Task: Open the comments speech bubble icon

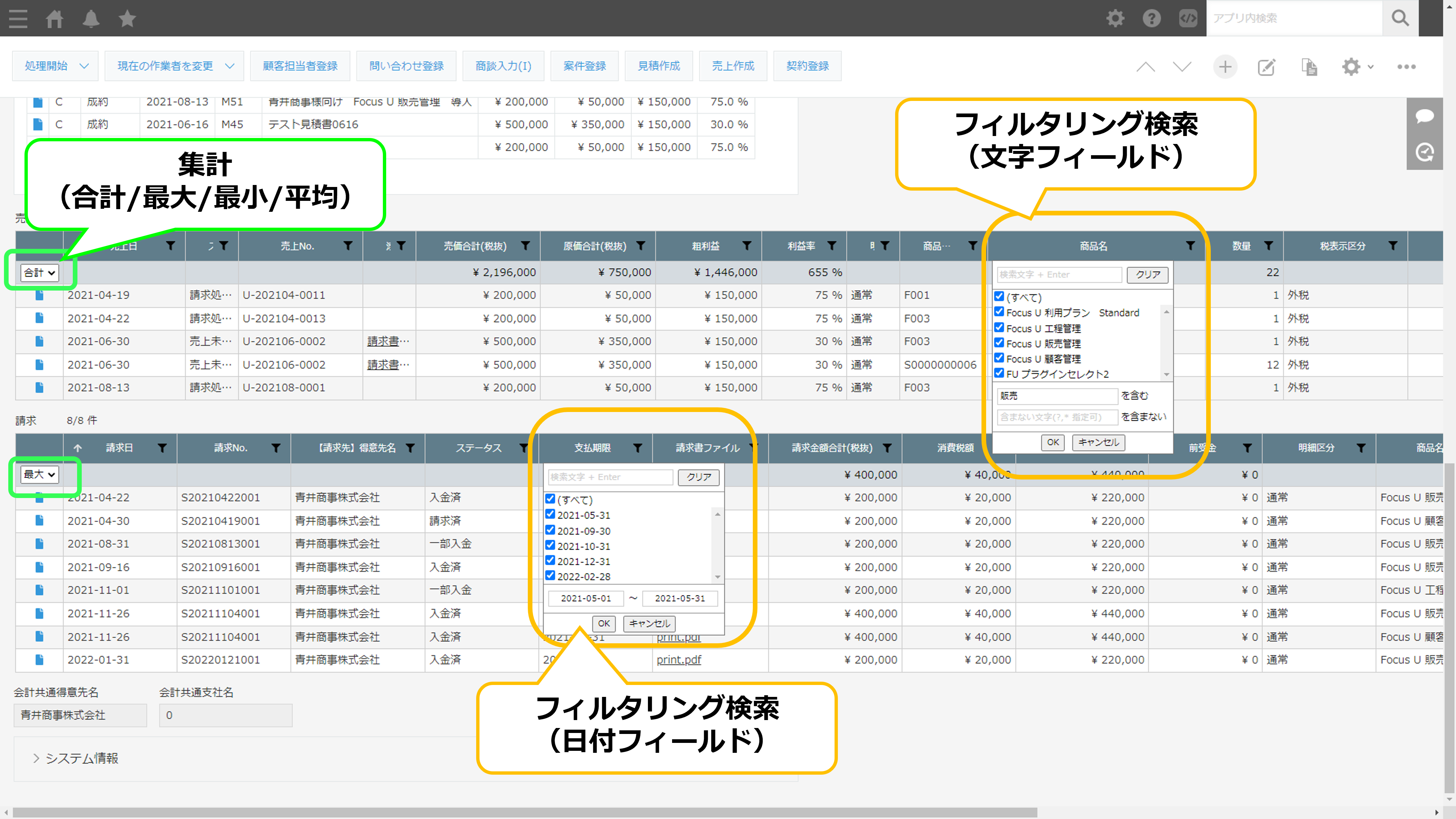Action: [x=1424, y=116]
